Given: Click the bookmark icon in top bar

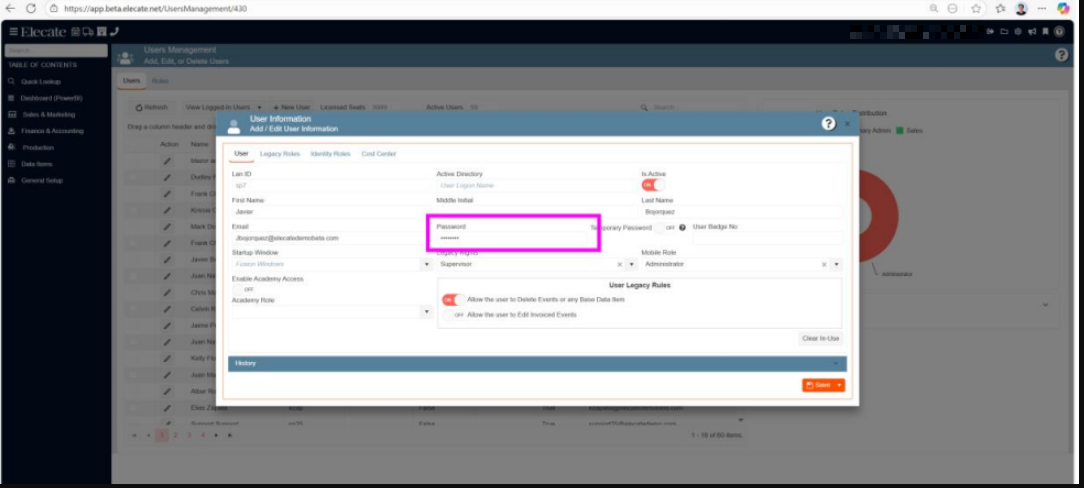Looking at the screenshot, I should pos(1045,32).
